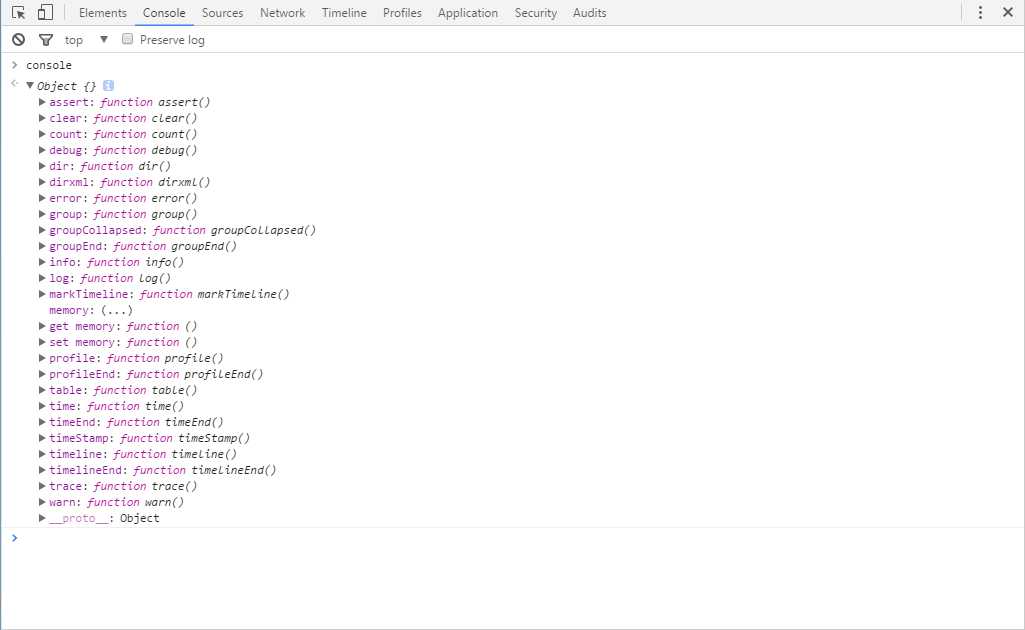Screen dimensions: 1025x630
Task: Expand the groupEnd function entry
Action: [42, 246]
